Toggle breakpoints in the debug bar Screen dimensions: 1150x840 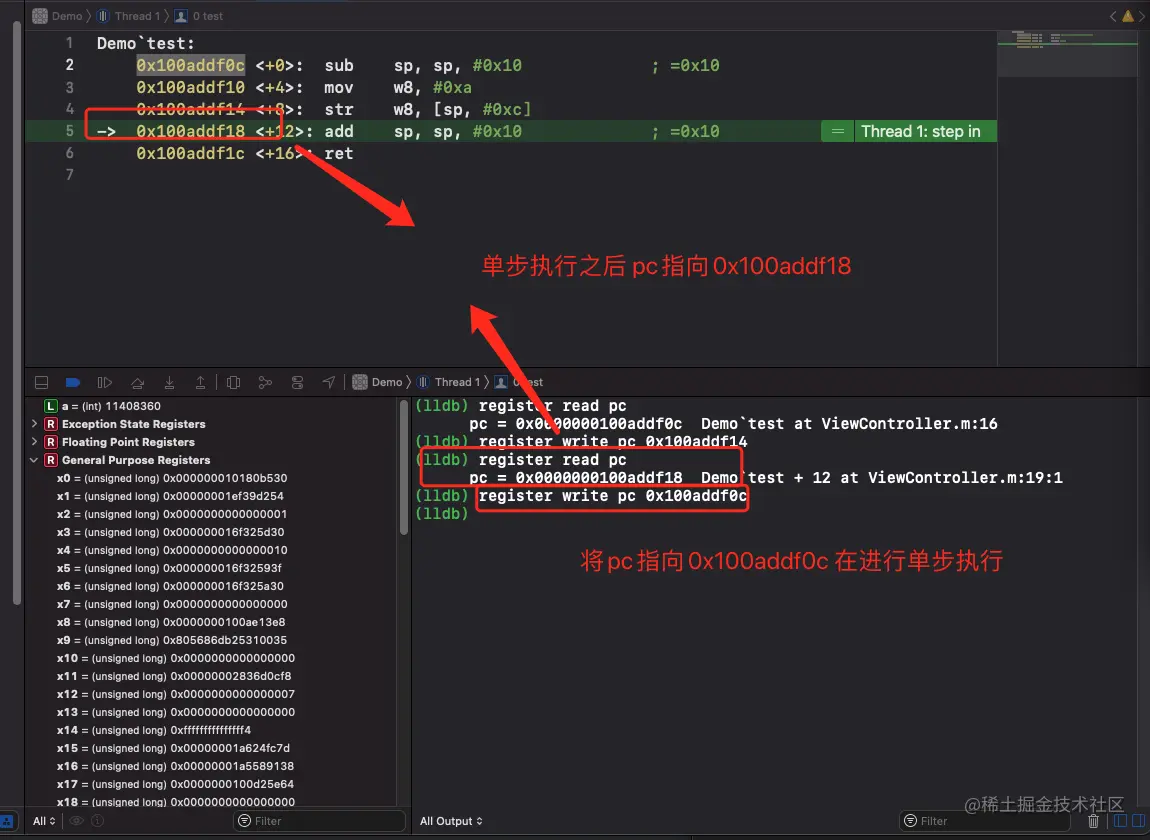click(x=72, y=382)
